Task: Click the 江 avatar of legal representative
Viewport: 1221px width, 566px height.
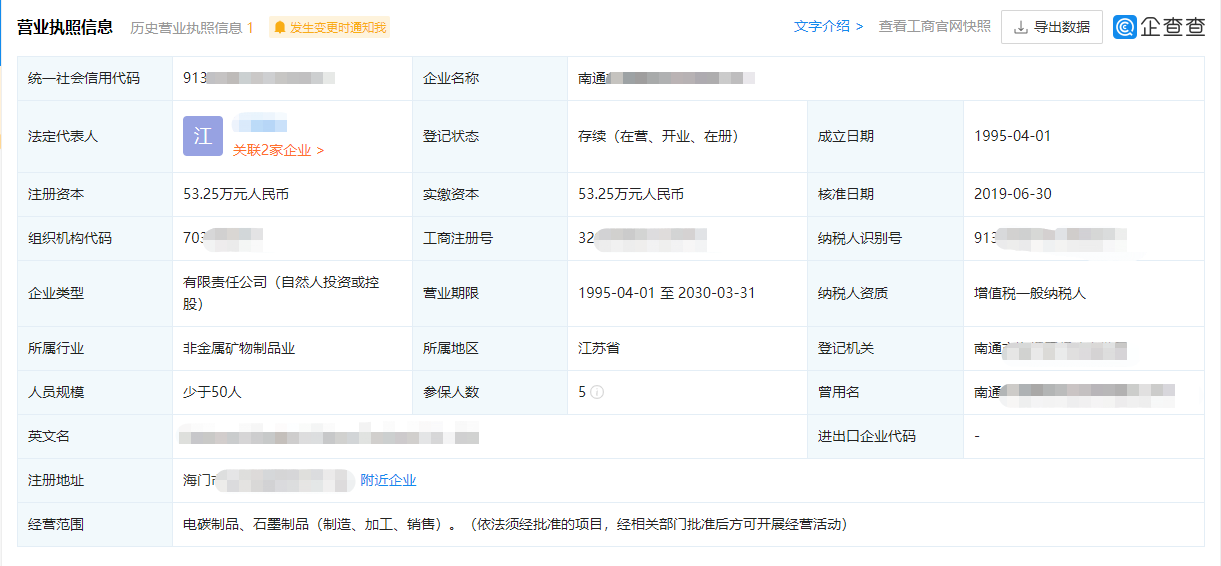Action: tap(203, 136)
